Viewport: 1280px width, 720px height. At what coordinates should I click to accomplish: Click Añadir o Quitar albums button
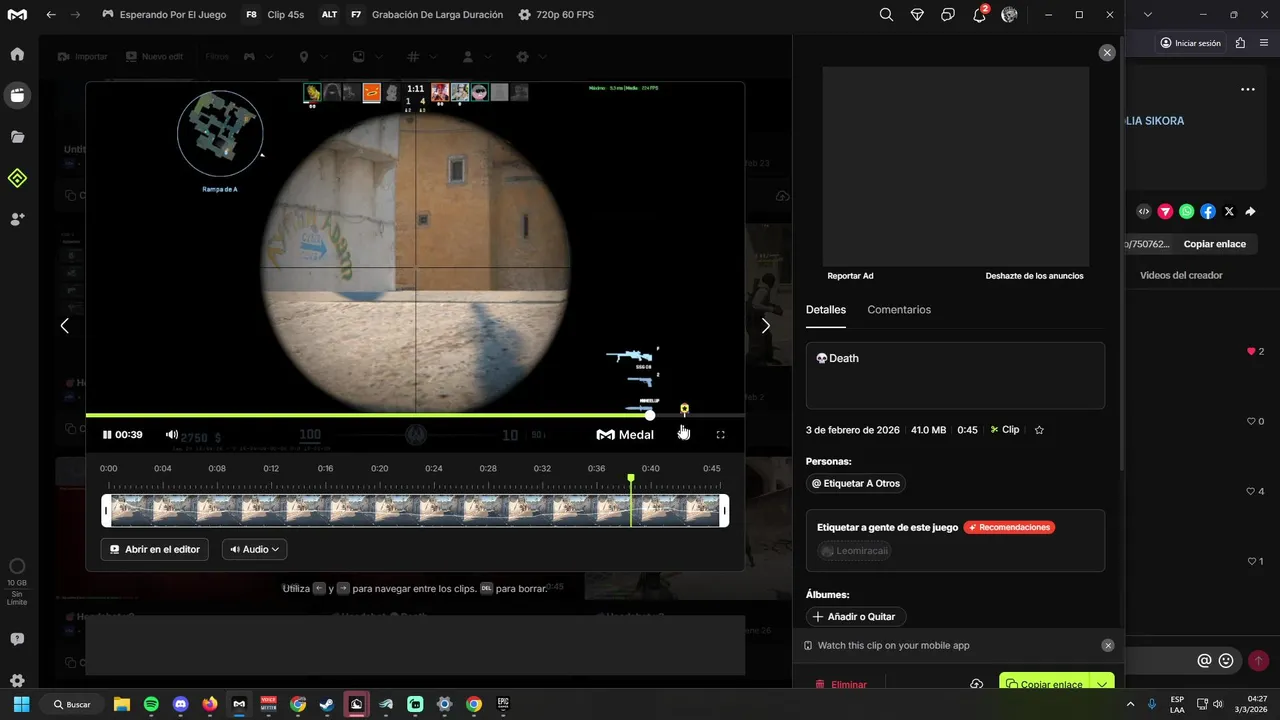point(856,617)
